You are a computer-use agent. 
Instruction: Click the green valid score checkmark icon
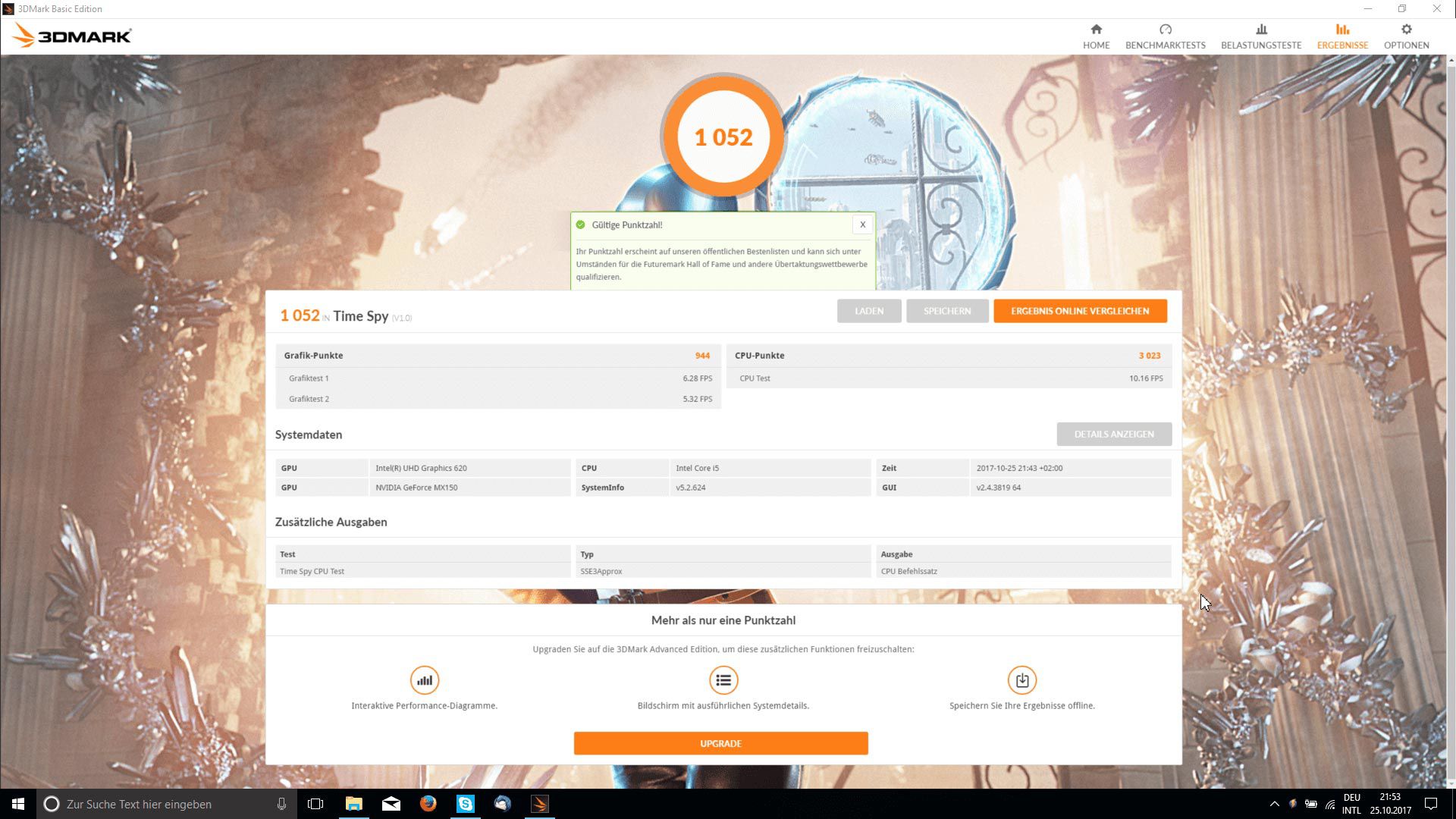tap(581, 224)
